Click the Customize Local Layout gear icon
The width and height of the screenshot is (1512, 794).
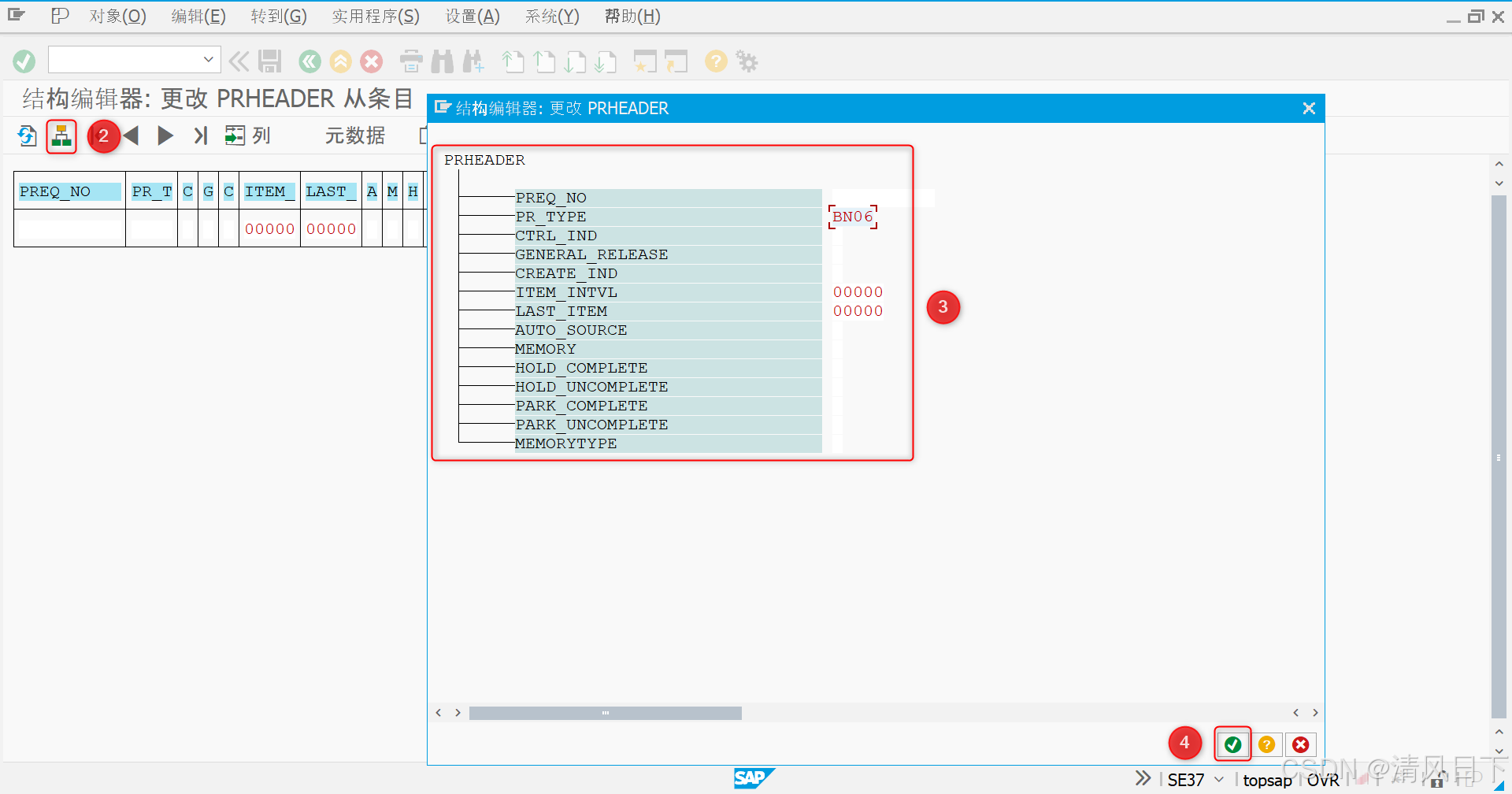(747, 61)
